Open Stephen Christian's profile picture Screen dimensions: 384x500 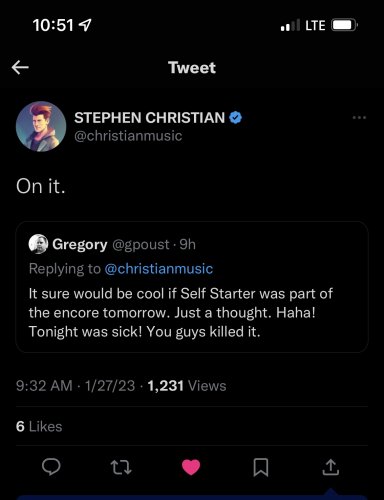tap(41, 127)
